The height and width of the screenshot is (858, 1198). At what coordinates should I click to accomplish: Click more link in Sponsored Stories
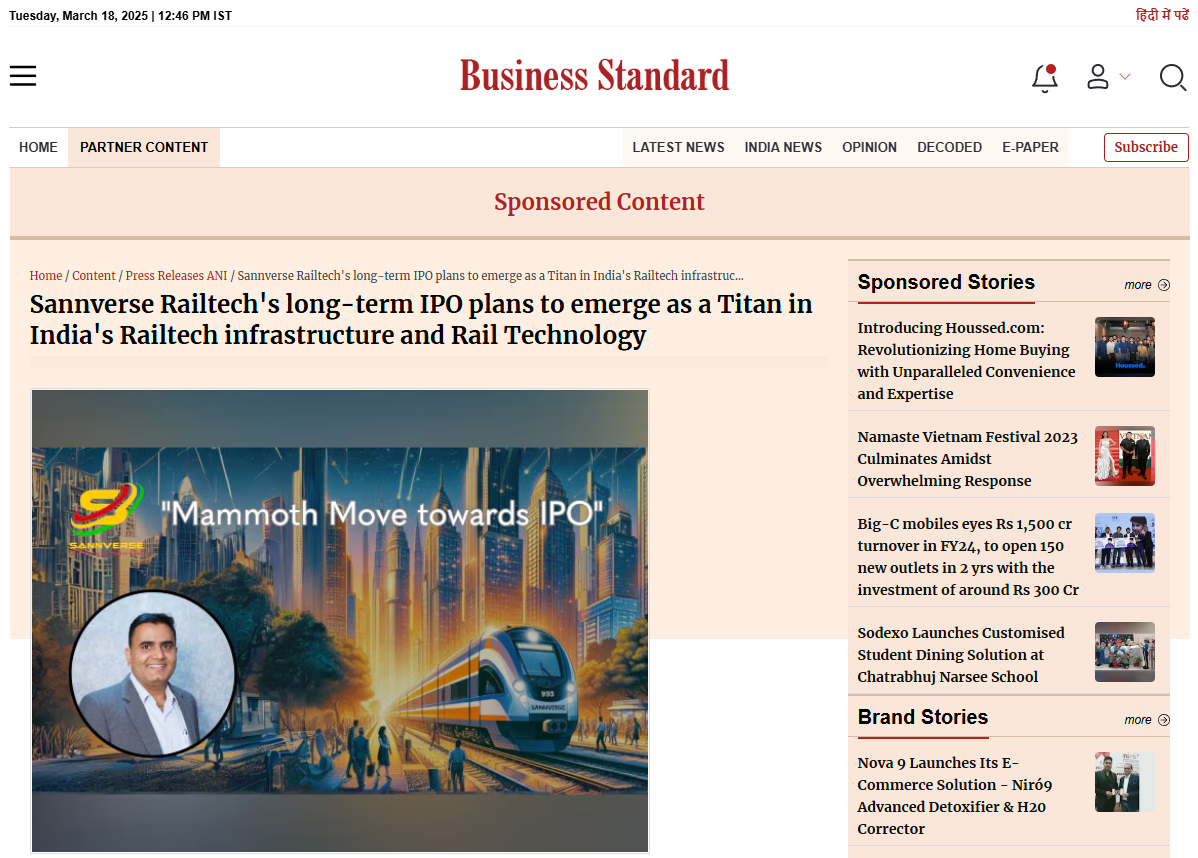pyautogui.click(x=1138, y=285)
